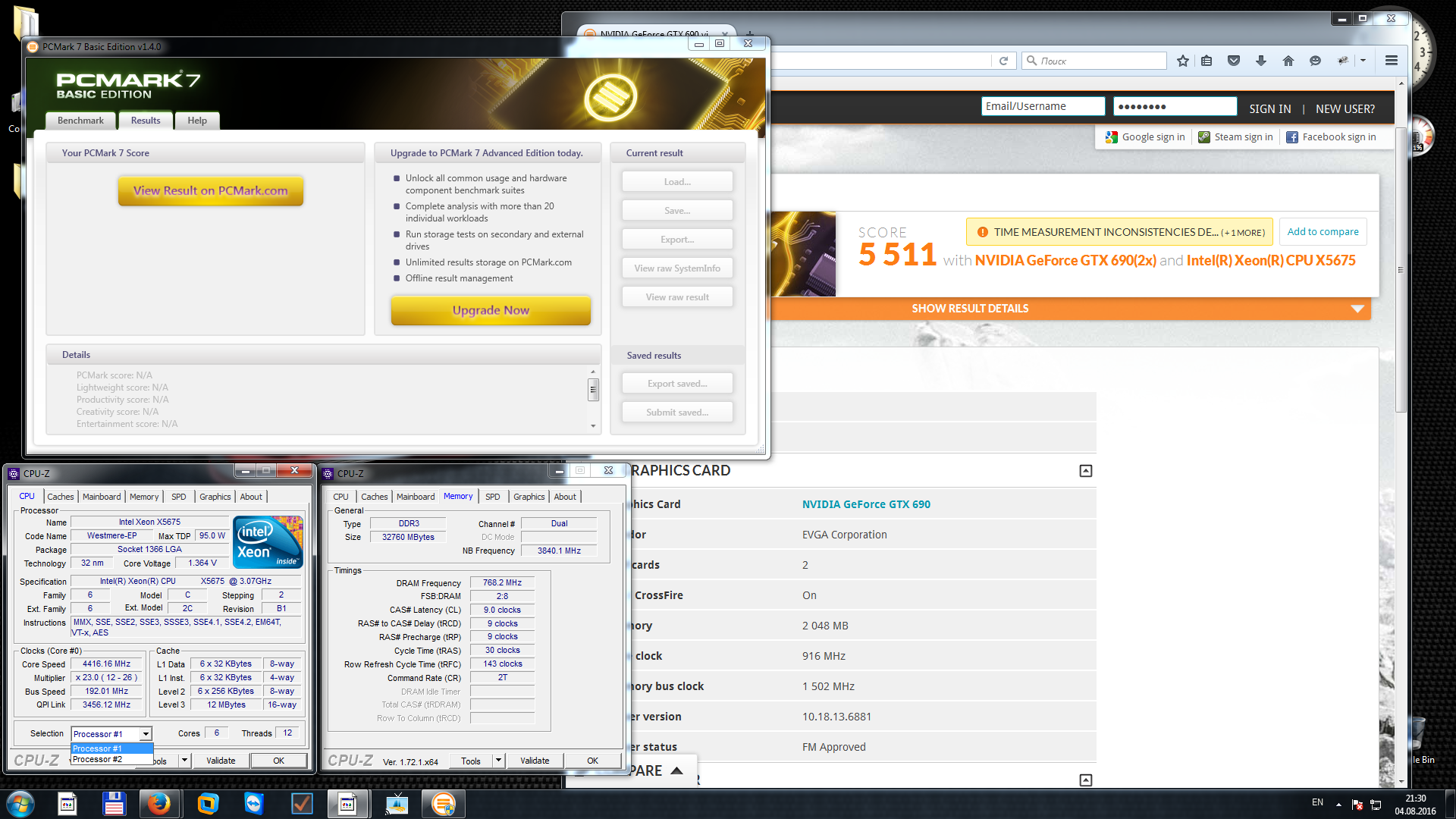Open the VMware taskbar icon
1456x819 pixels.
coord(207,804)
